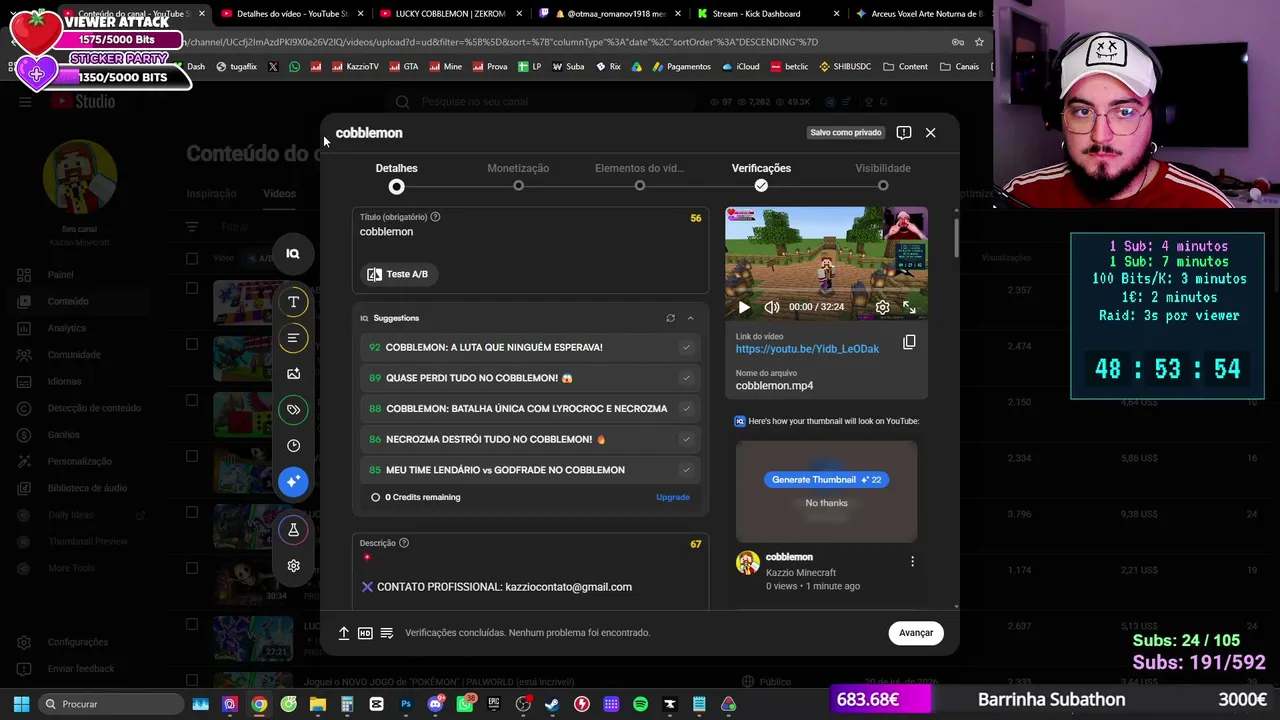Click the Avançar button
The height and width of the screenshot is (720, 1280).
pyautogui.click(x=916, y=633)
